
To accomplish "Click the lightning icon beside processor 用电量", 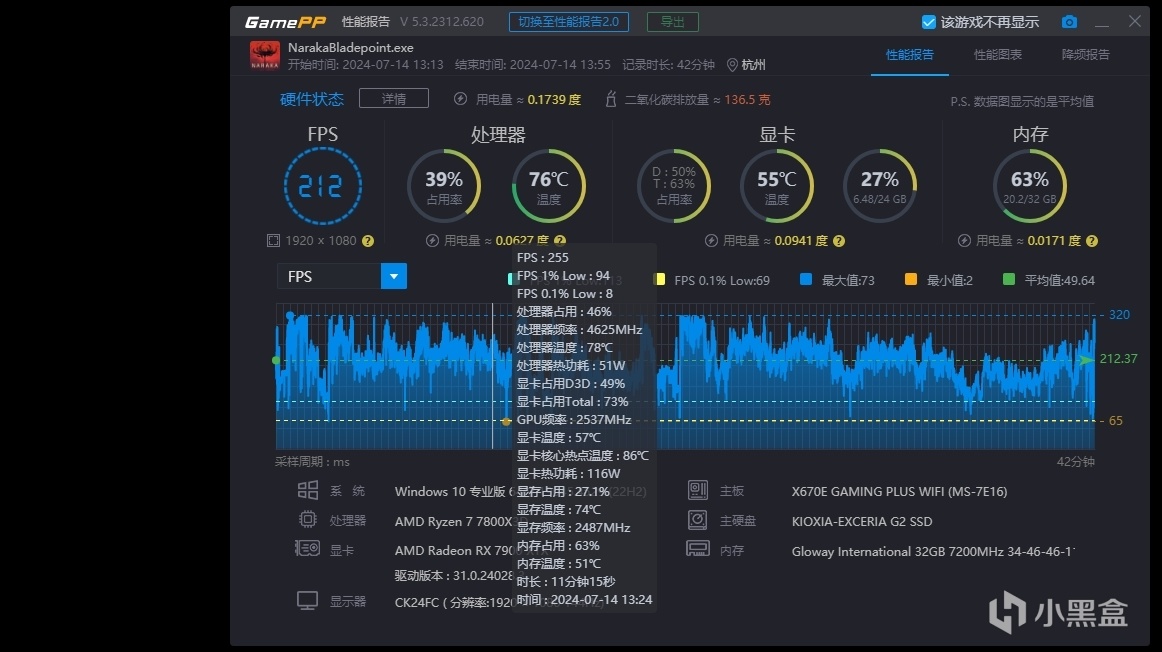I will (x=432, y=241).
